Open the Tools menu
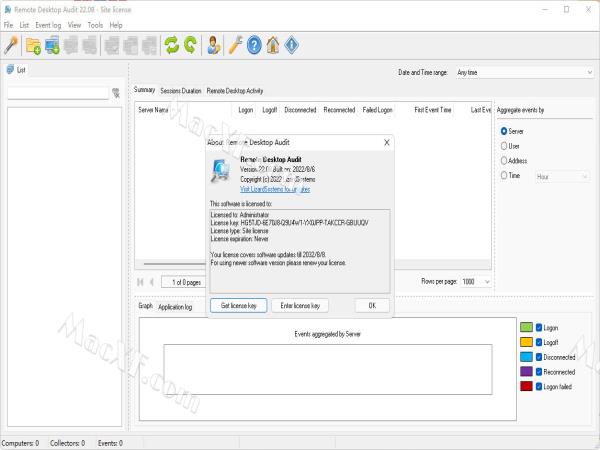Screen dimensions: 600x450 tap(95, 25)
